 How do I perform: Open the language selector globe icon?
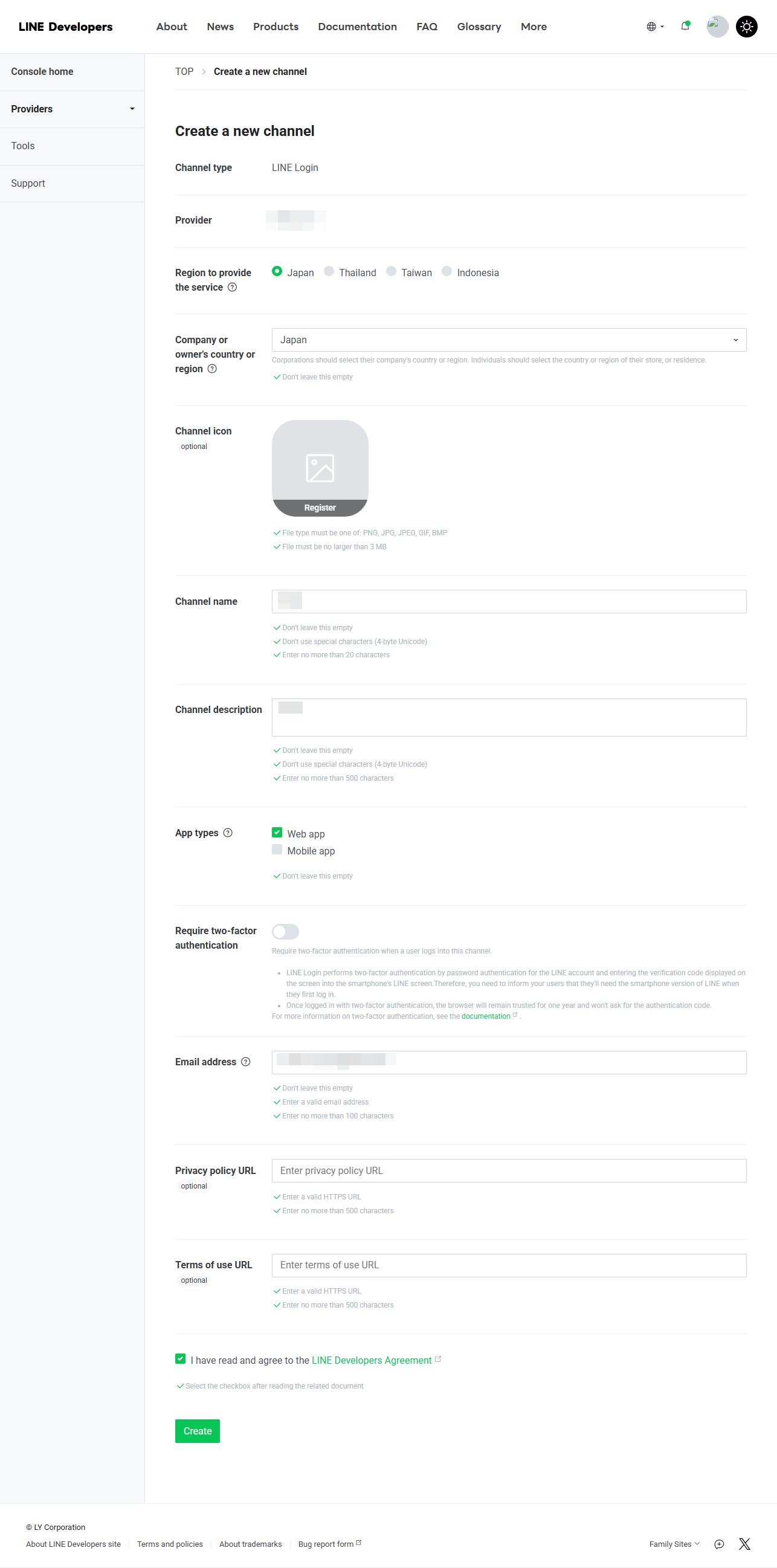point(651,26)
